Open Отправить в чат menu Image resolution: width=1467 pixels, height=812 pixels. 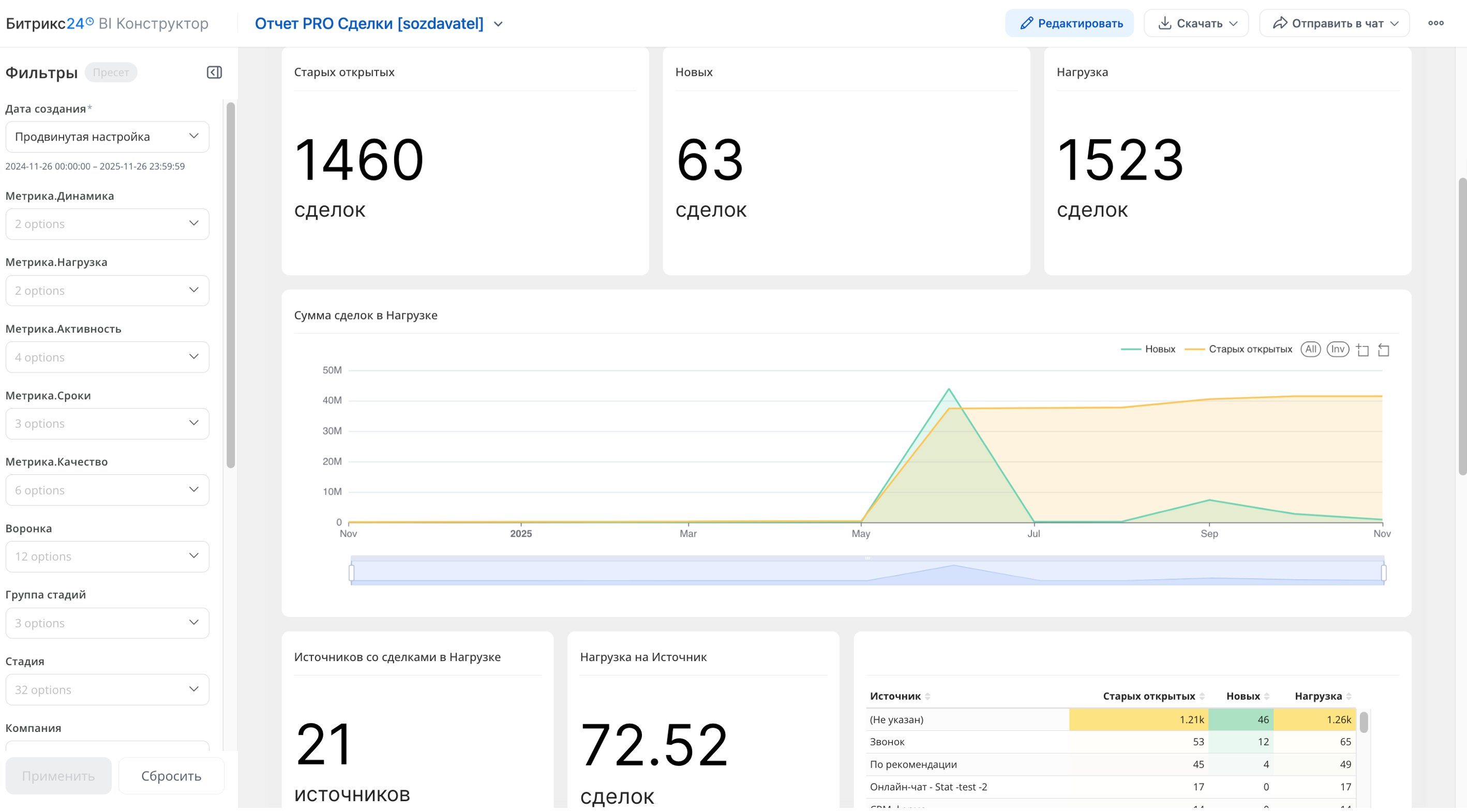tap(1334, 23)
